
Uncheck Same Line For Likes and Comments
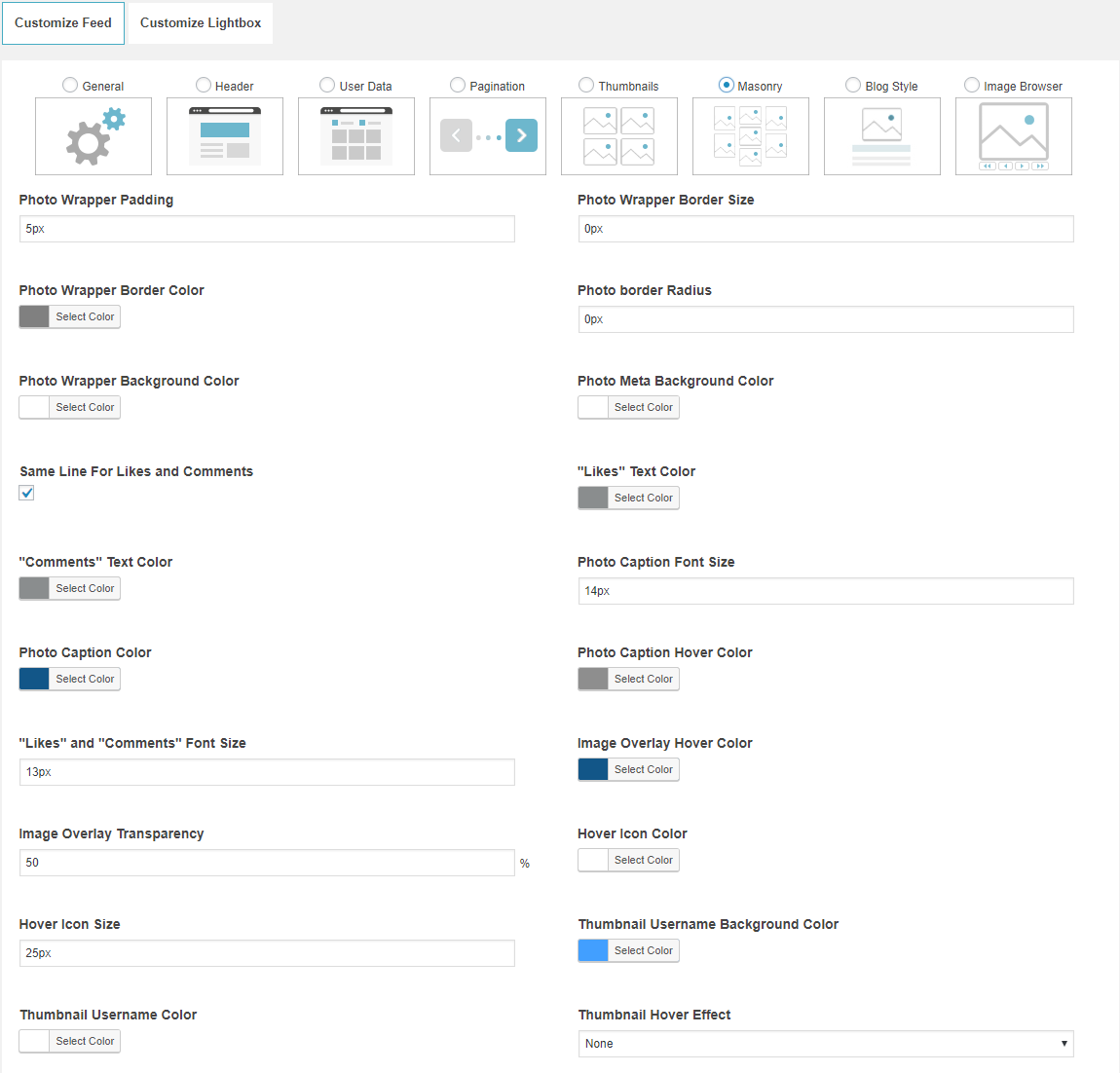click(27, 494)
